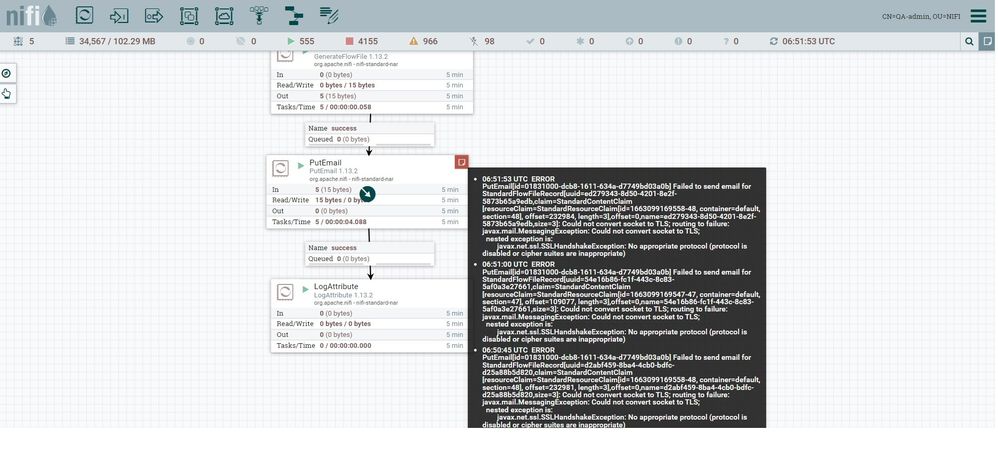Click the stopped count 4155
998x467 pixels.
point(368,41)
